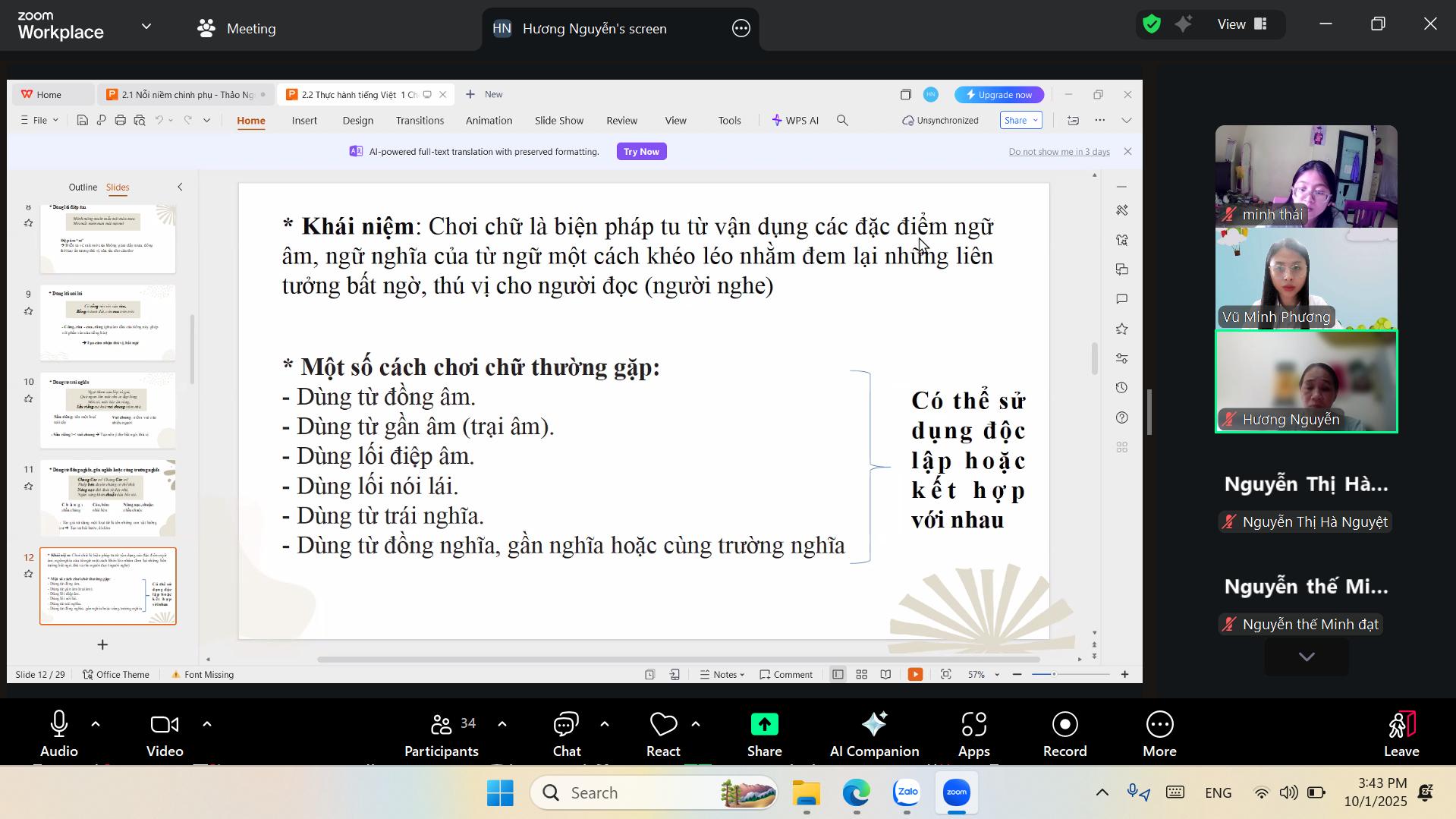
Task: Toggle the microphone Audio button
Action: 58,733
